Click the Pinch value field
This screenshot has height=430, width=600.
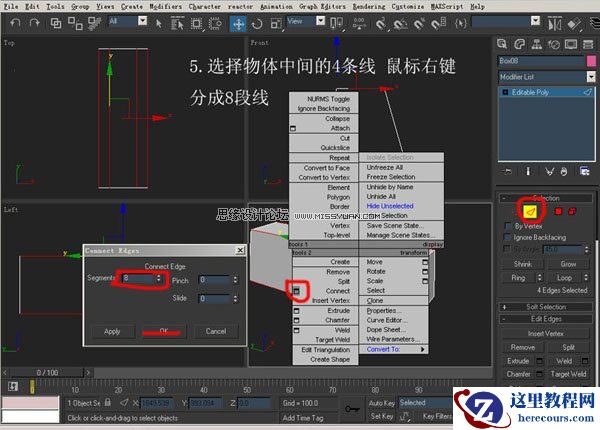coord(215,280)
